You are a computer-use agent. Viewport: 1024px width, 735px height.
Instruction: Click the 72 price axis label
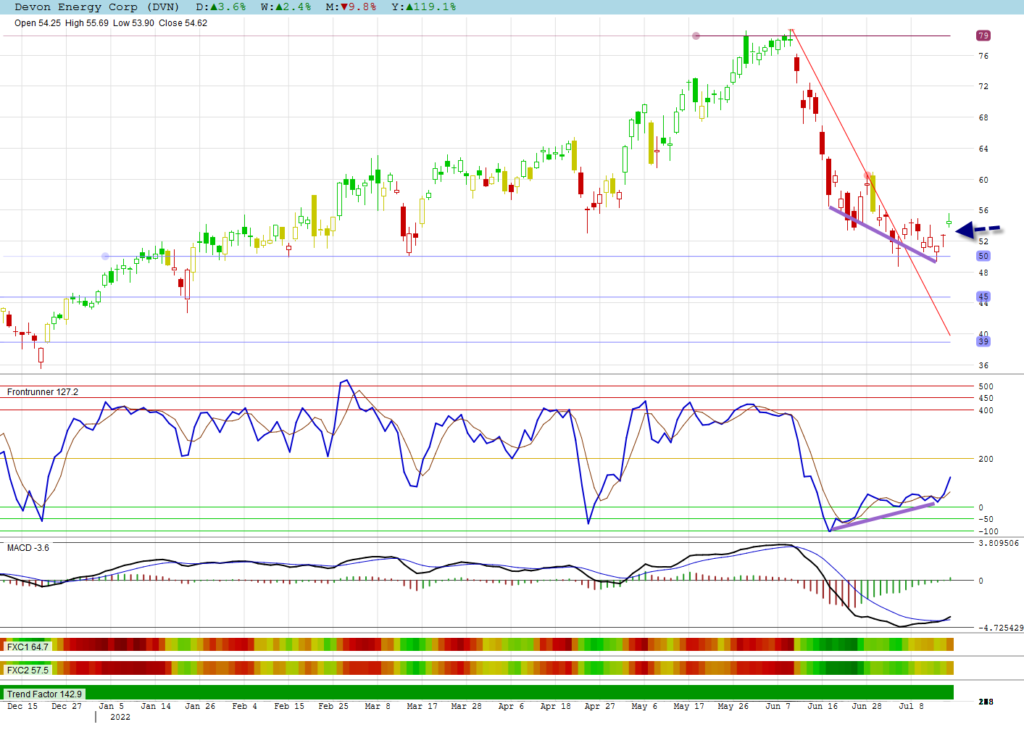(984, 86)
